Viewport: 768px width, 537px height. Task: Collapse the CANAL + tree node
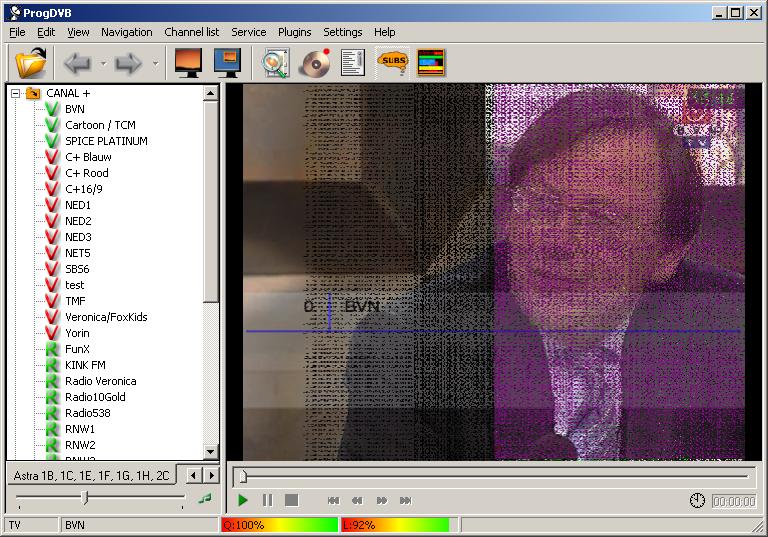(16, 93)
